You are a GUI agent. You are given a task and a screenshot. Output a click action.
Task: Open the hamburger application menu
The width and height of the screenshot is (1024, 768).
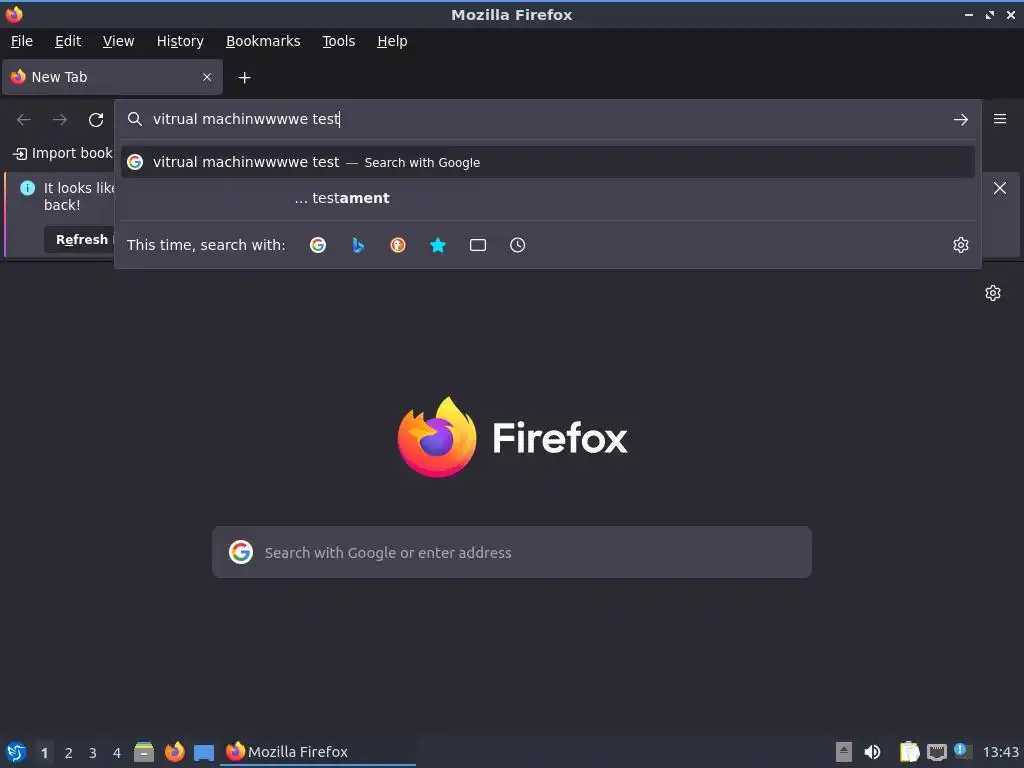pos(1000,119)
